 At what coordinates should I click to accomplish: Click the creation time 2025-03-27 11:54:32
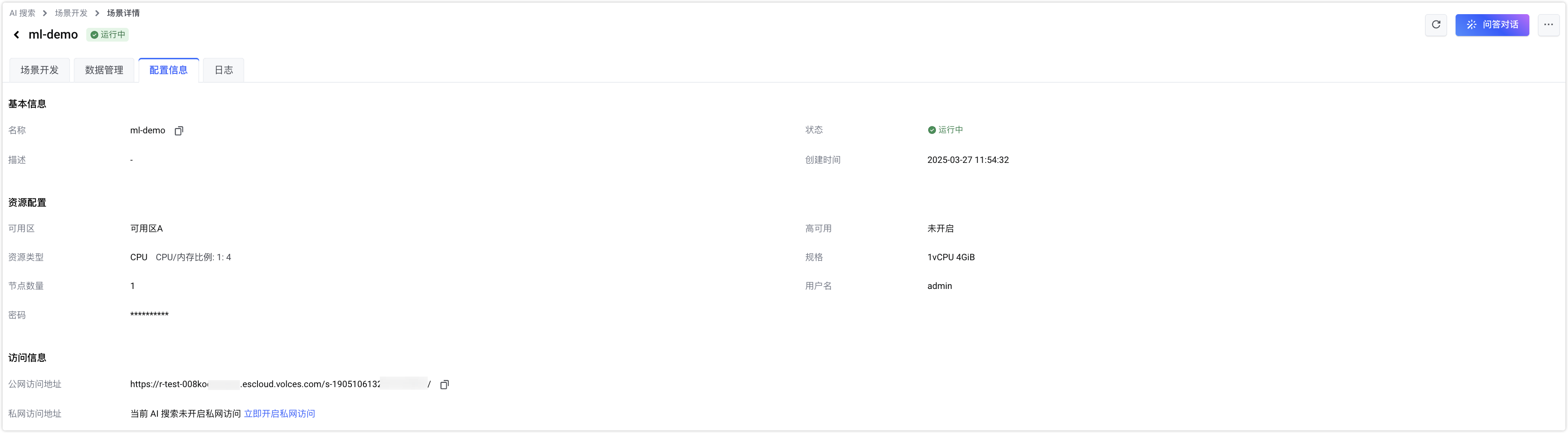(968, 160)
